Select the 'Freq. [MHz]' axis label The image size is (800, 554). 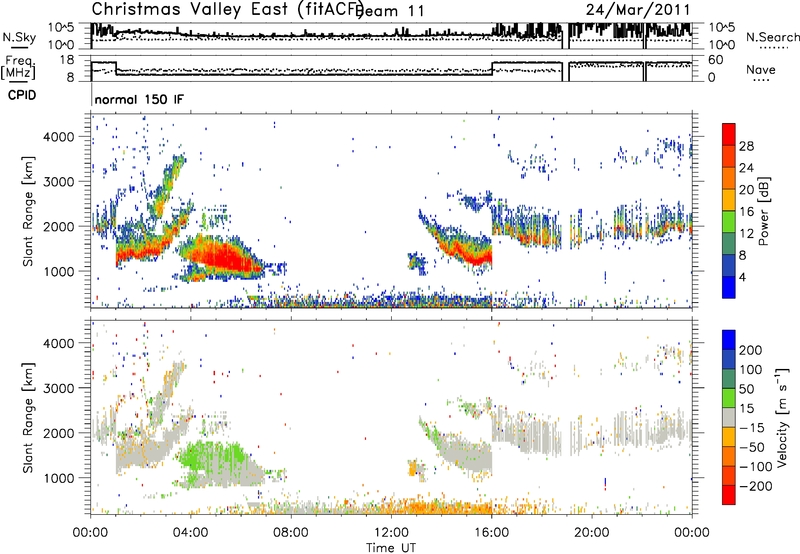pos(18,67)
